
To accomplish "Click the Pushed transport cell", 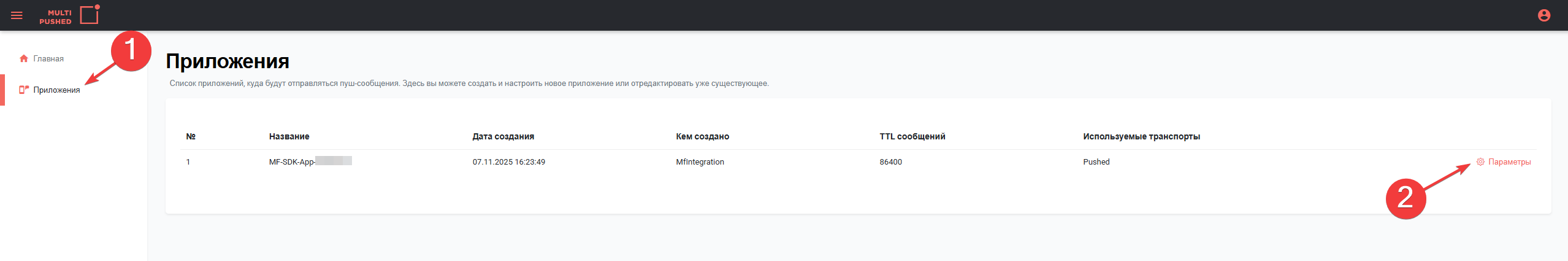I will pyautogui.click(x=1096, y=162).
